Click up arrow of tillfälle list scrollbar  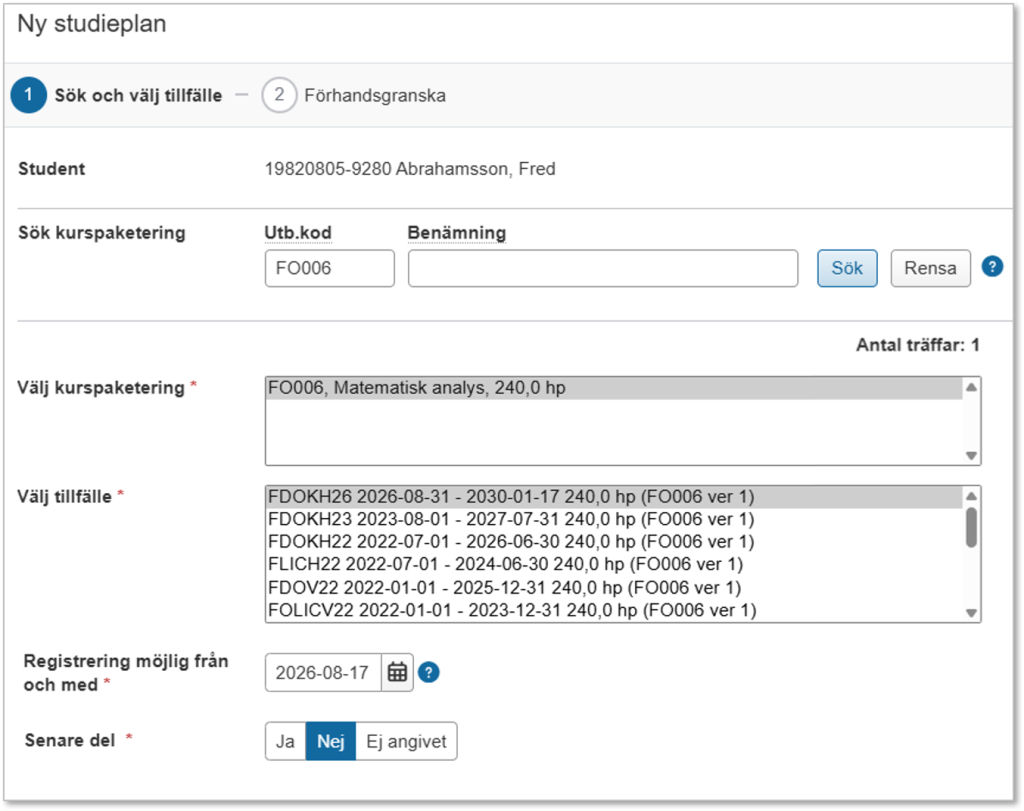[971, 496]
